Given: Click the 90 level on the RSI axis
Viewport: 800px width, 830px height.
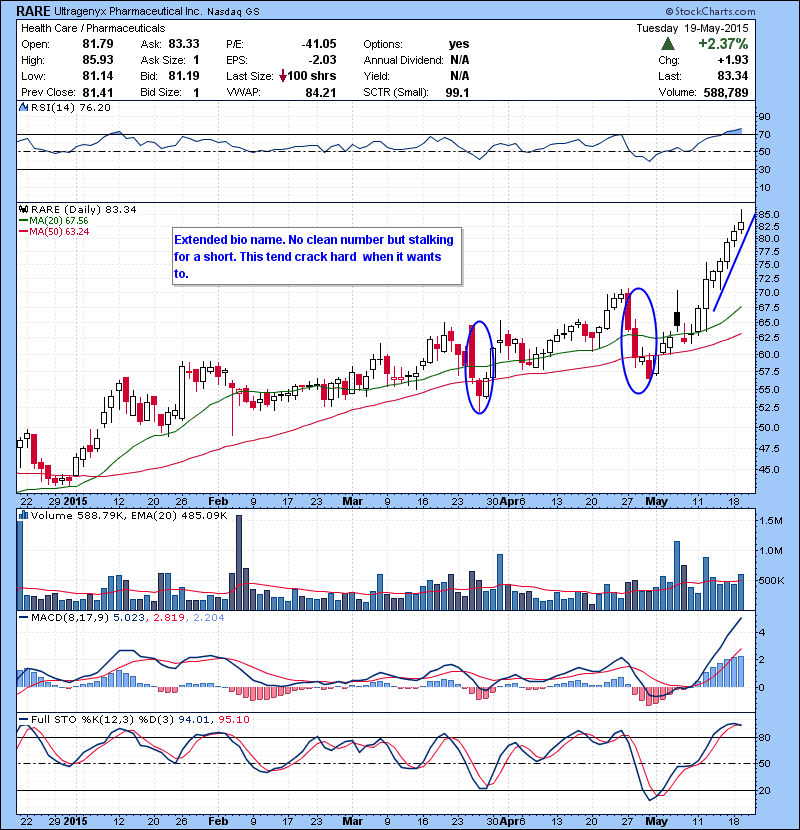Looking at the screenshot, I should [765, 117].
